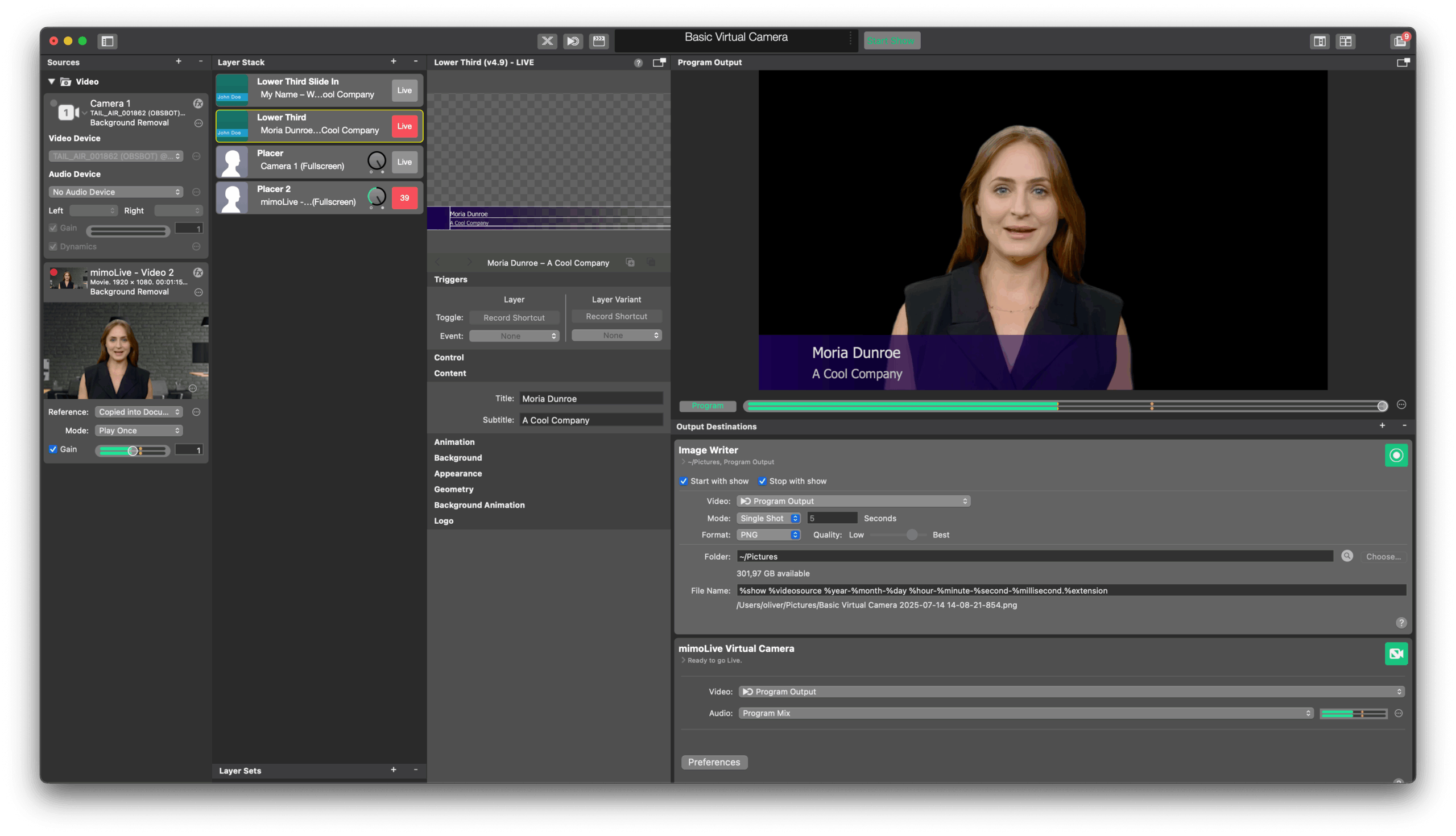1456x836 pixels.
Task: Open Reference Copied into Document dropdown
Action: 138,412
